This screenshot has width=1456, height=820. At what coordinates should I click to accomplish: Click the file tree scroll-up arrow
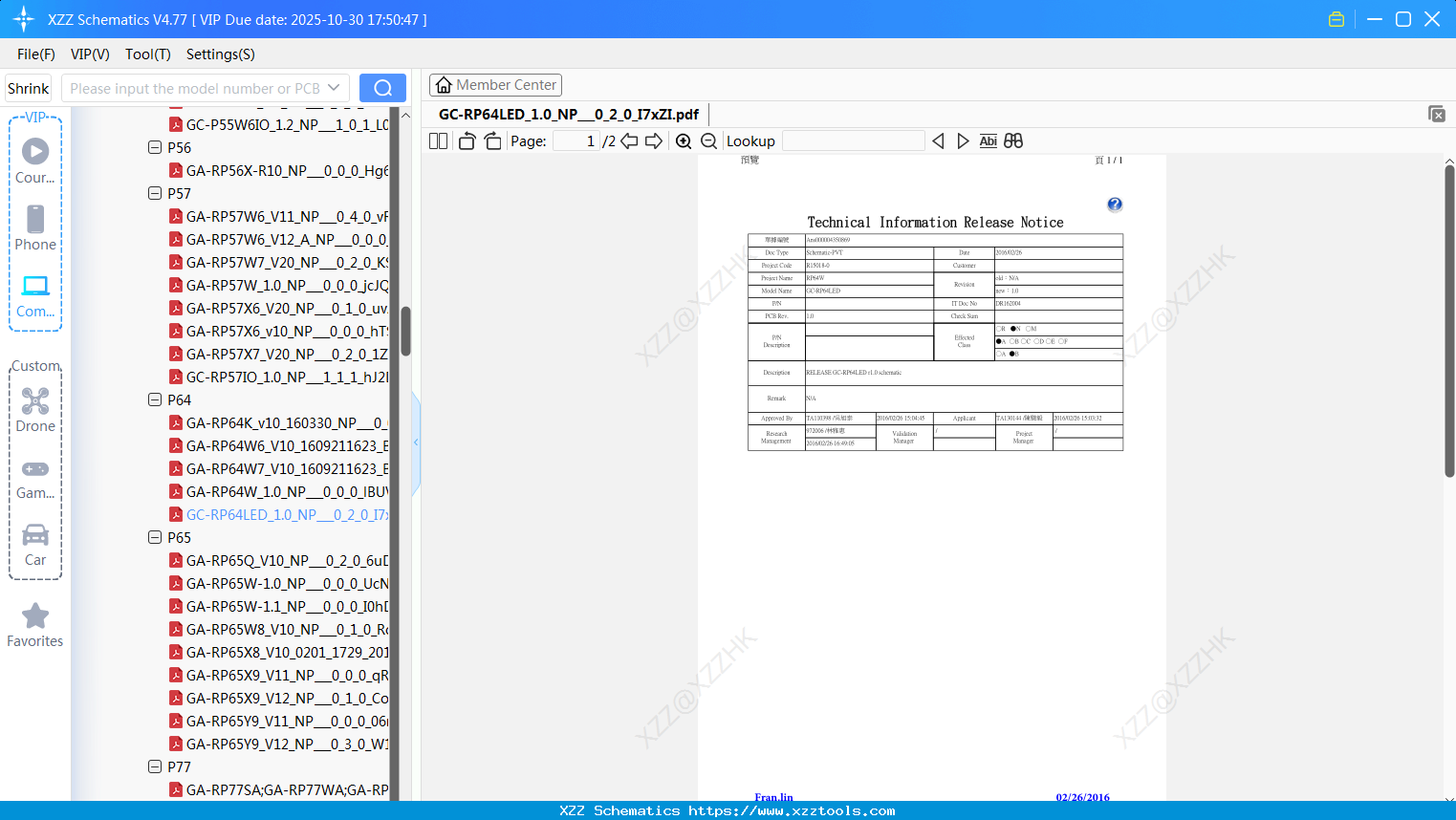coord(405,115)
